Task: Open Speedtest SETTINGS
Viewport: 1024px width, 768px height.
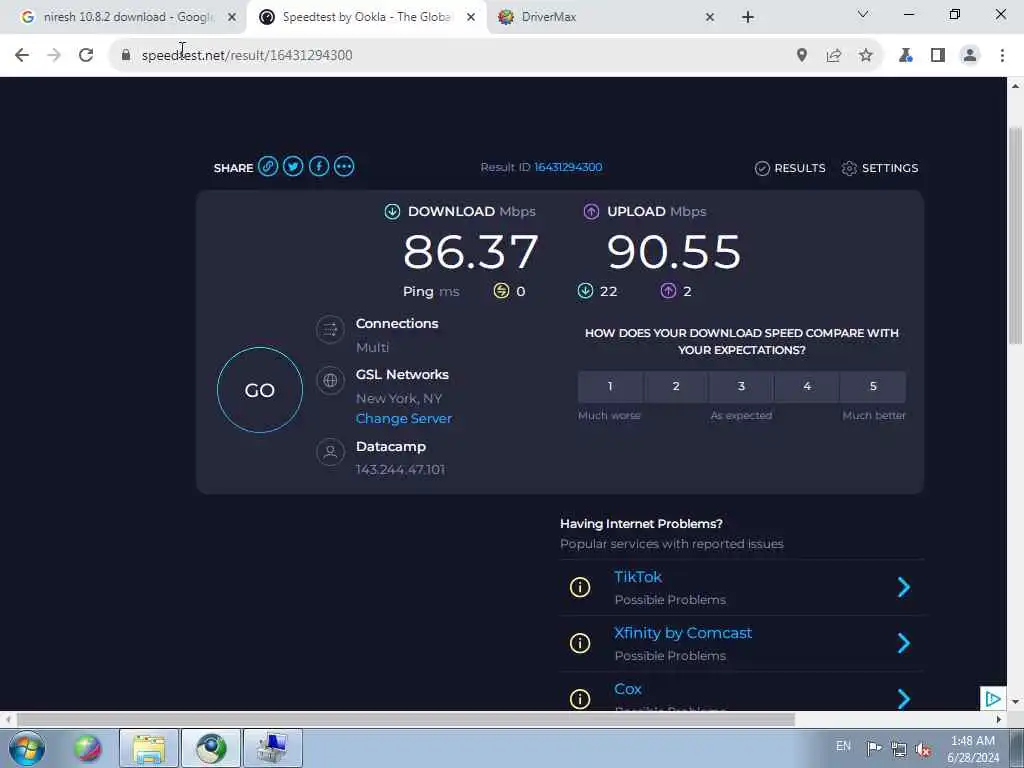Action: tap(880, 168)
